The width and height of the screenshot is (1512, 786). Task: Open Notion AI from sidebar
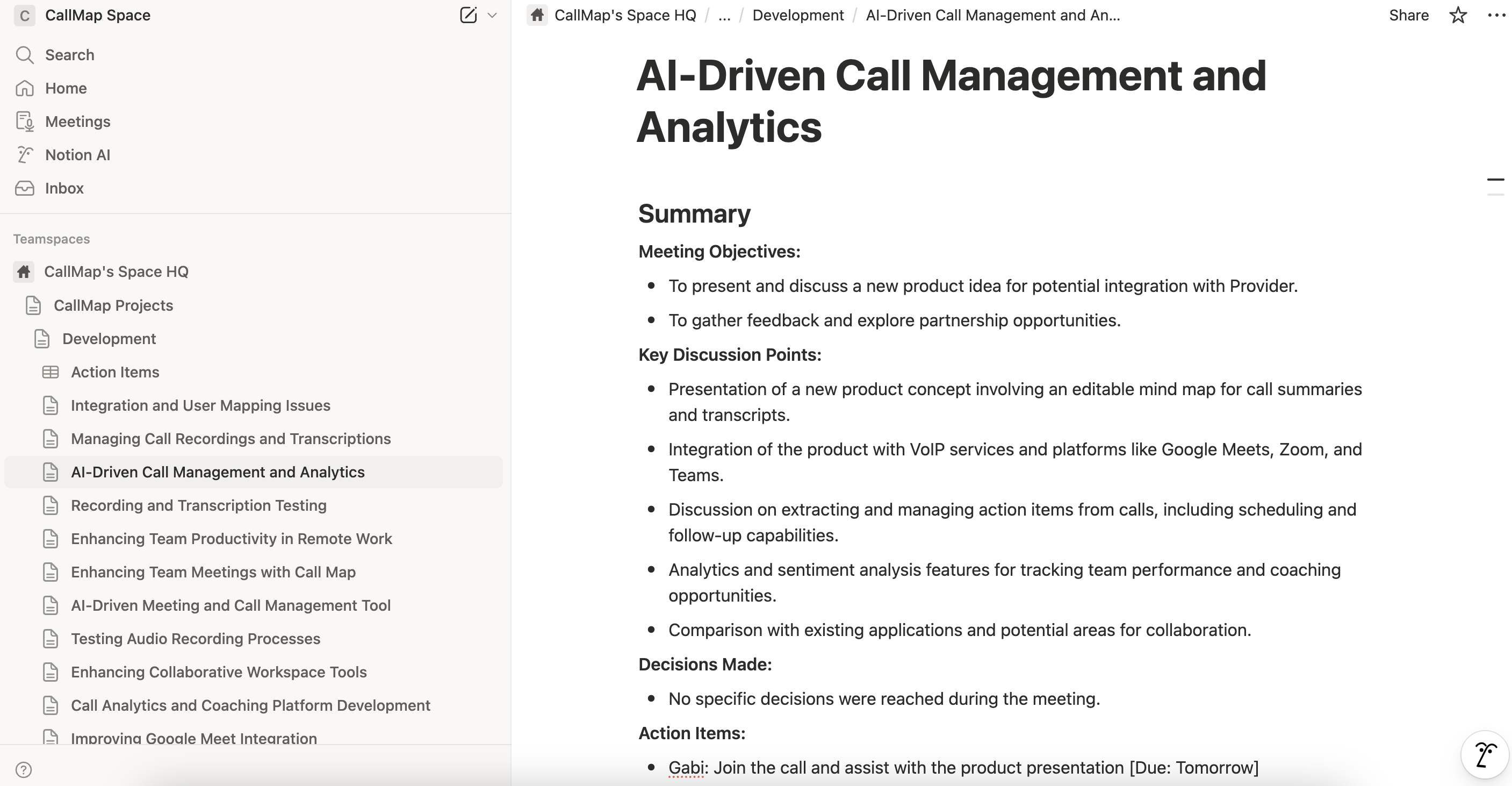[x=77, y=154]
